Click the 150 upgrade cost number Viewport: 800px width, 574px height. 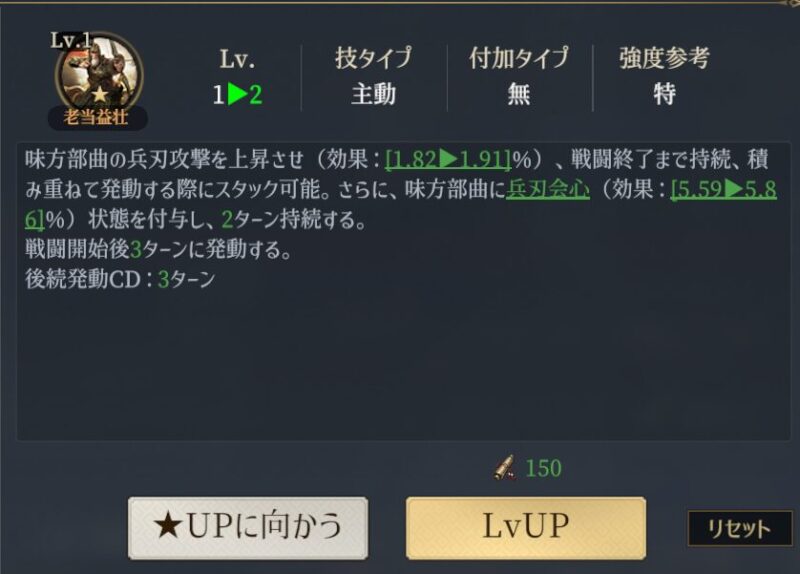click(543, 468)
